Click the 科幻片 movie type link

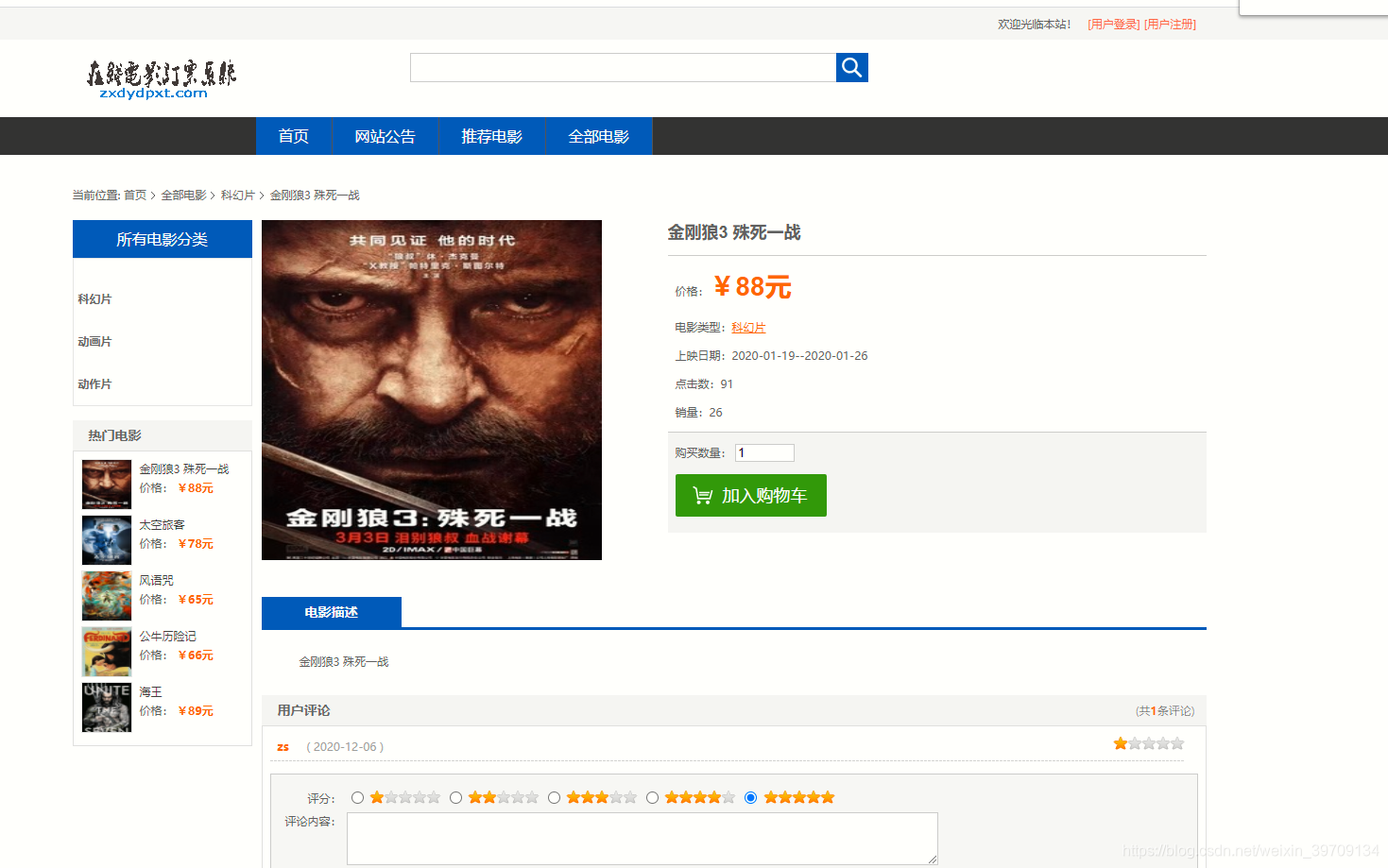[x=748, y=328]
